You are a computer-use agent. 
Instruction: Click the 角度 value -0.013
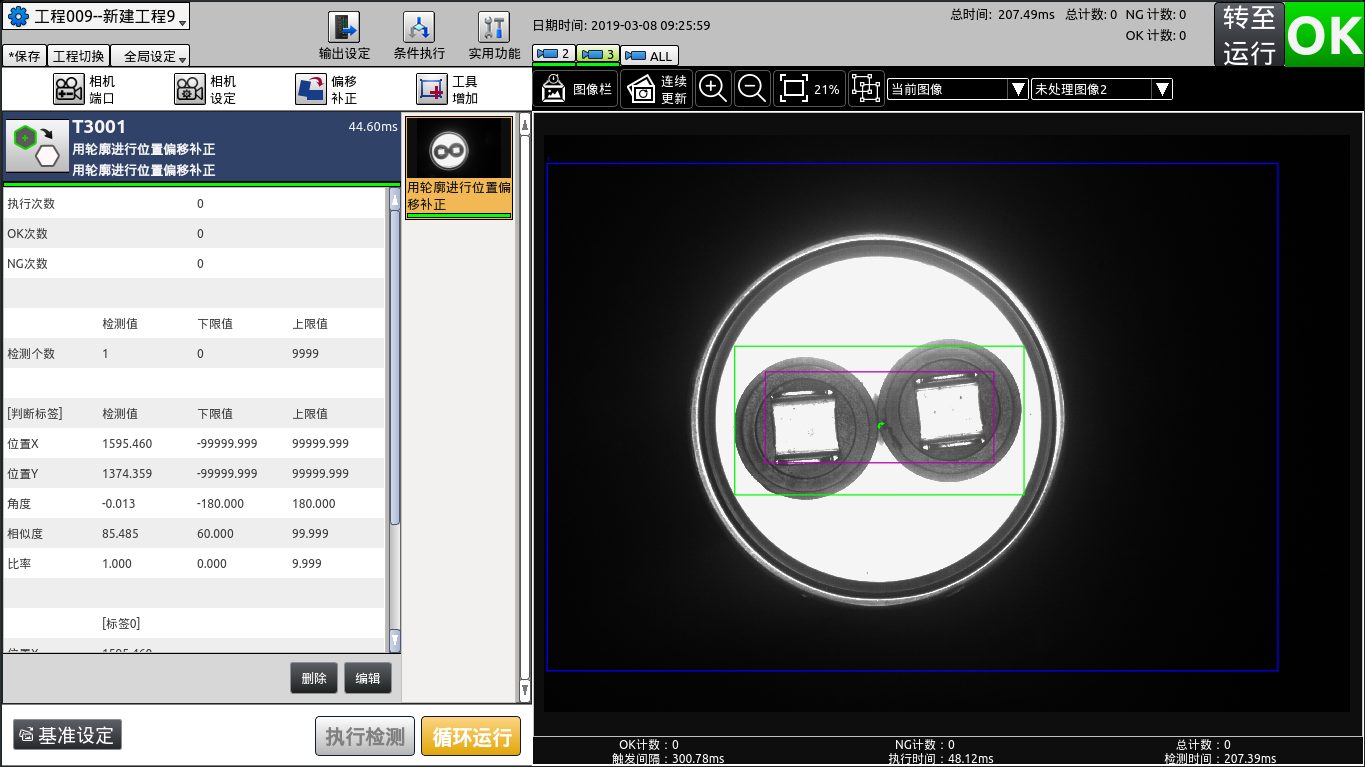(x=118, y=504)
